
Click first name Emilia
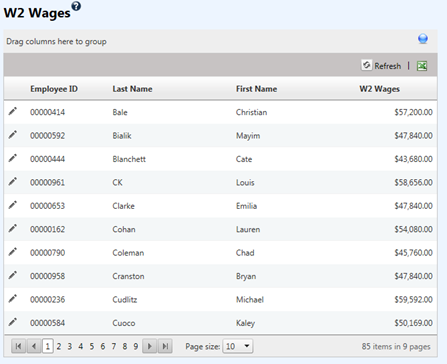coord(246,206)
